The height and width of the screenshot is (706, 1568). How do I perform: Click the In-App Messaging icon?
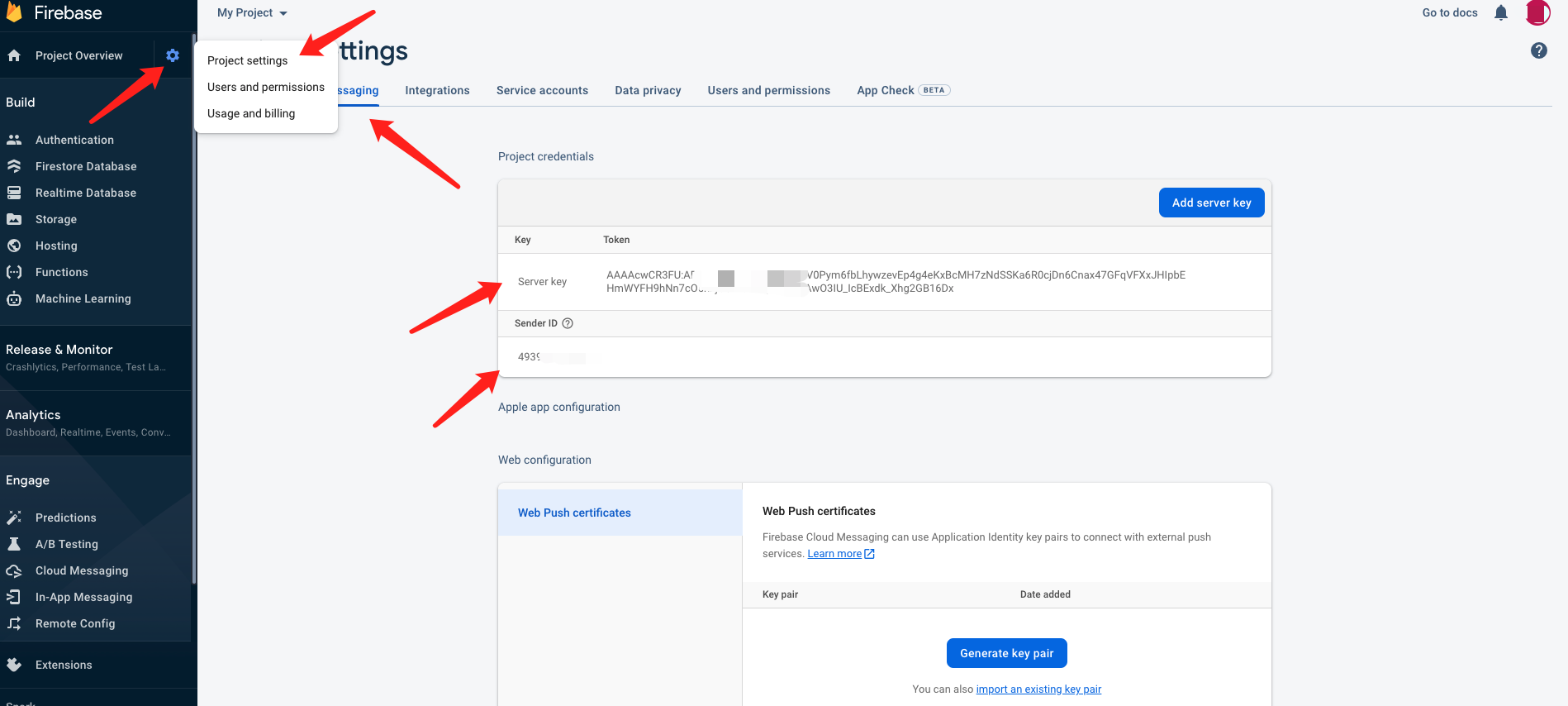[14, 597]
